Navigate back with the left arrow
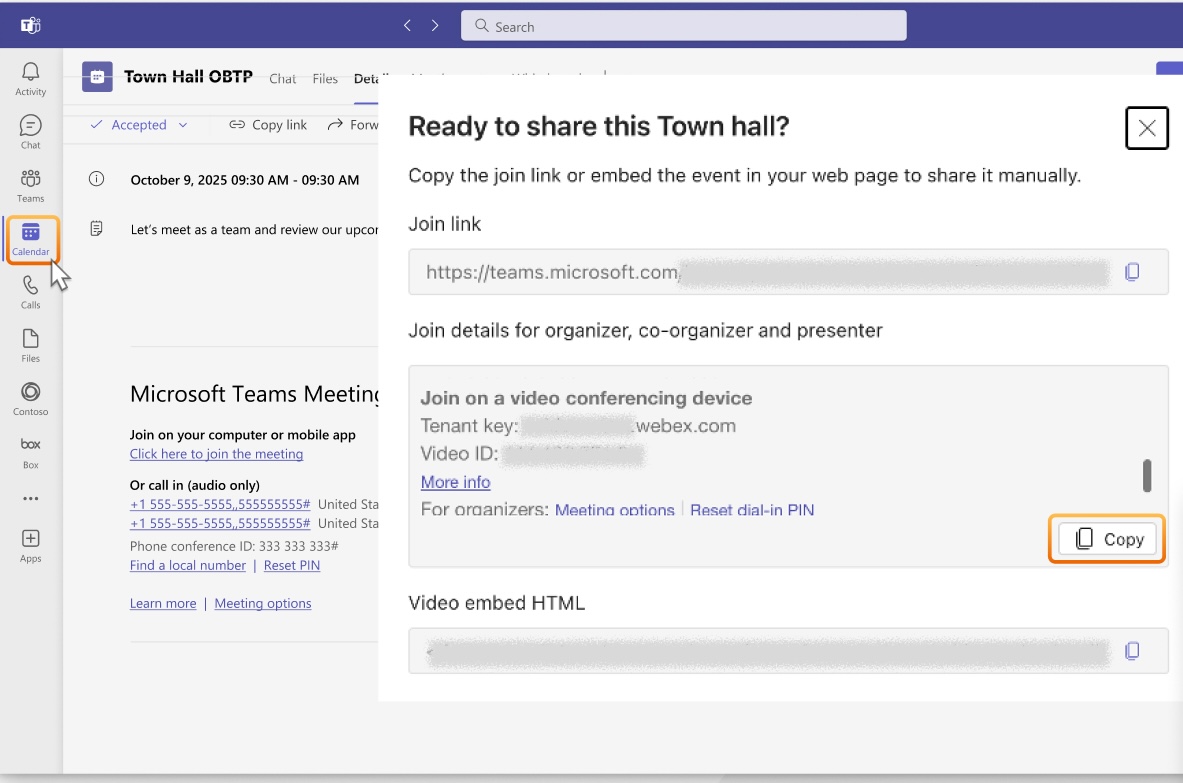The height and width of the screenshot is (783, 1183). [407, 26]
